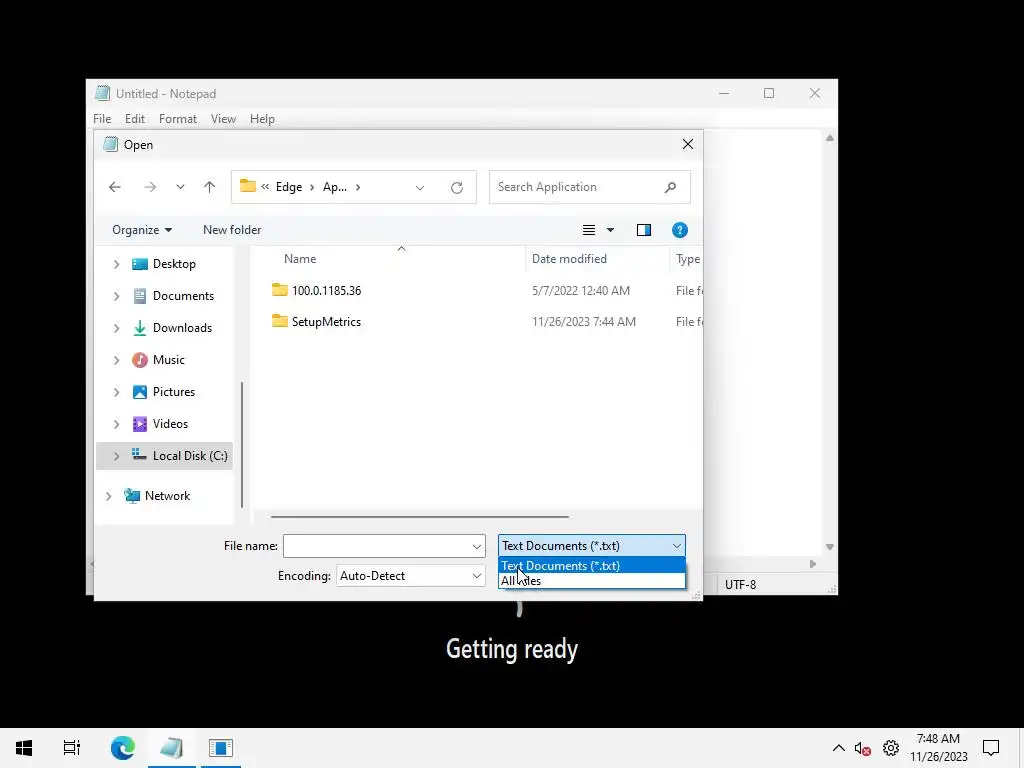Expand the Network tree node
Screen dimensions: 1024x768
tap(108, 496)
